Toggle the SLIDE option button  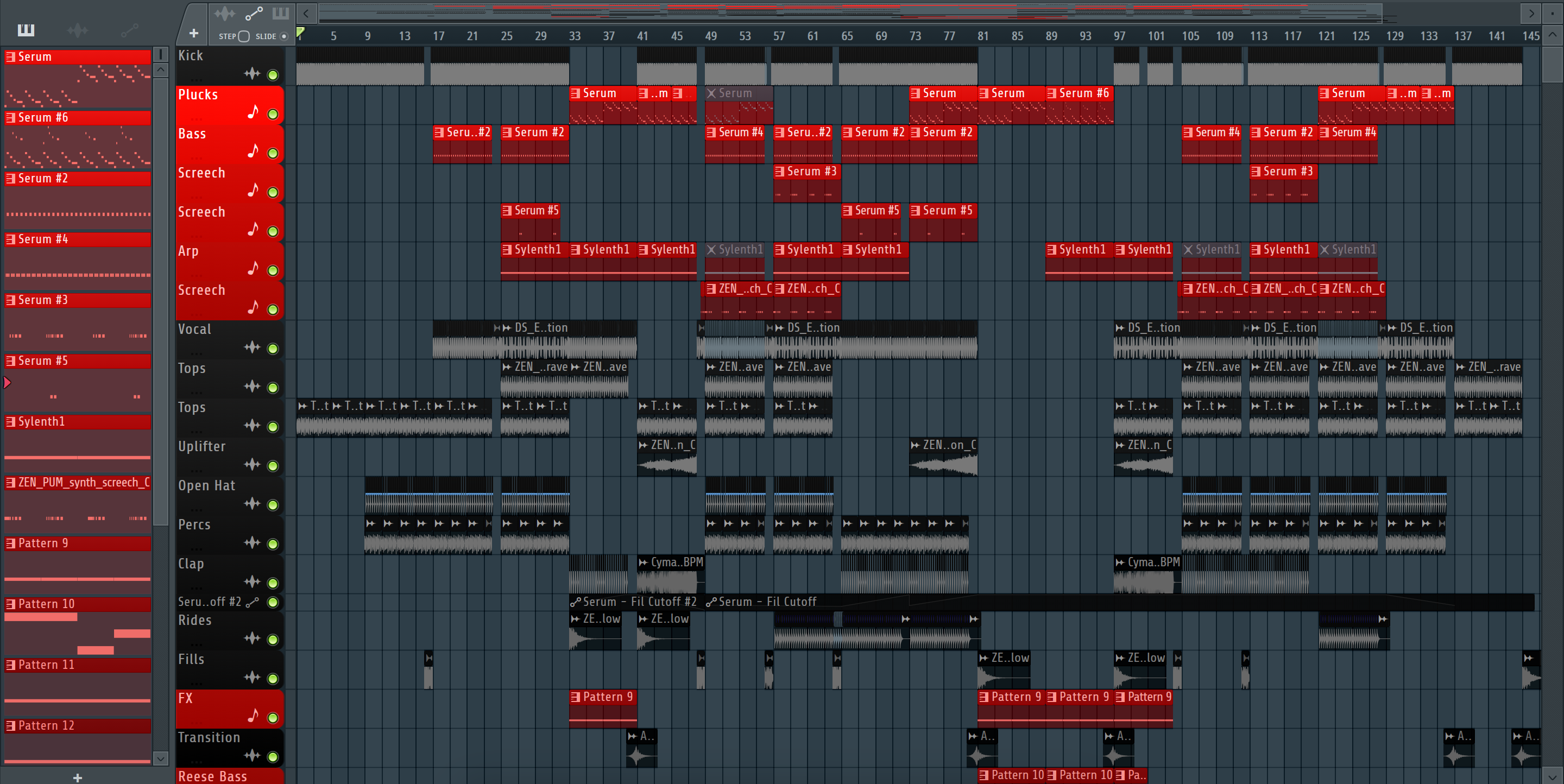[283, 36]
